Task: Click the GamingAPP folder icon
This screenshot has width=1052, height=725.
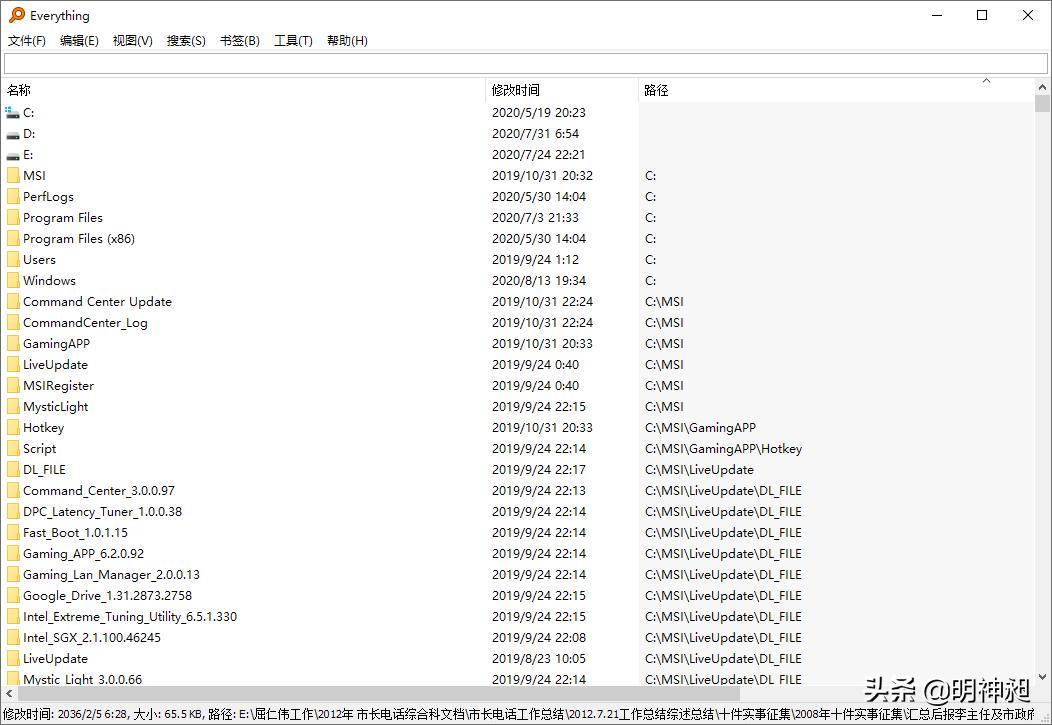Action: coord(13,344)
